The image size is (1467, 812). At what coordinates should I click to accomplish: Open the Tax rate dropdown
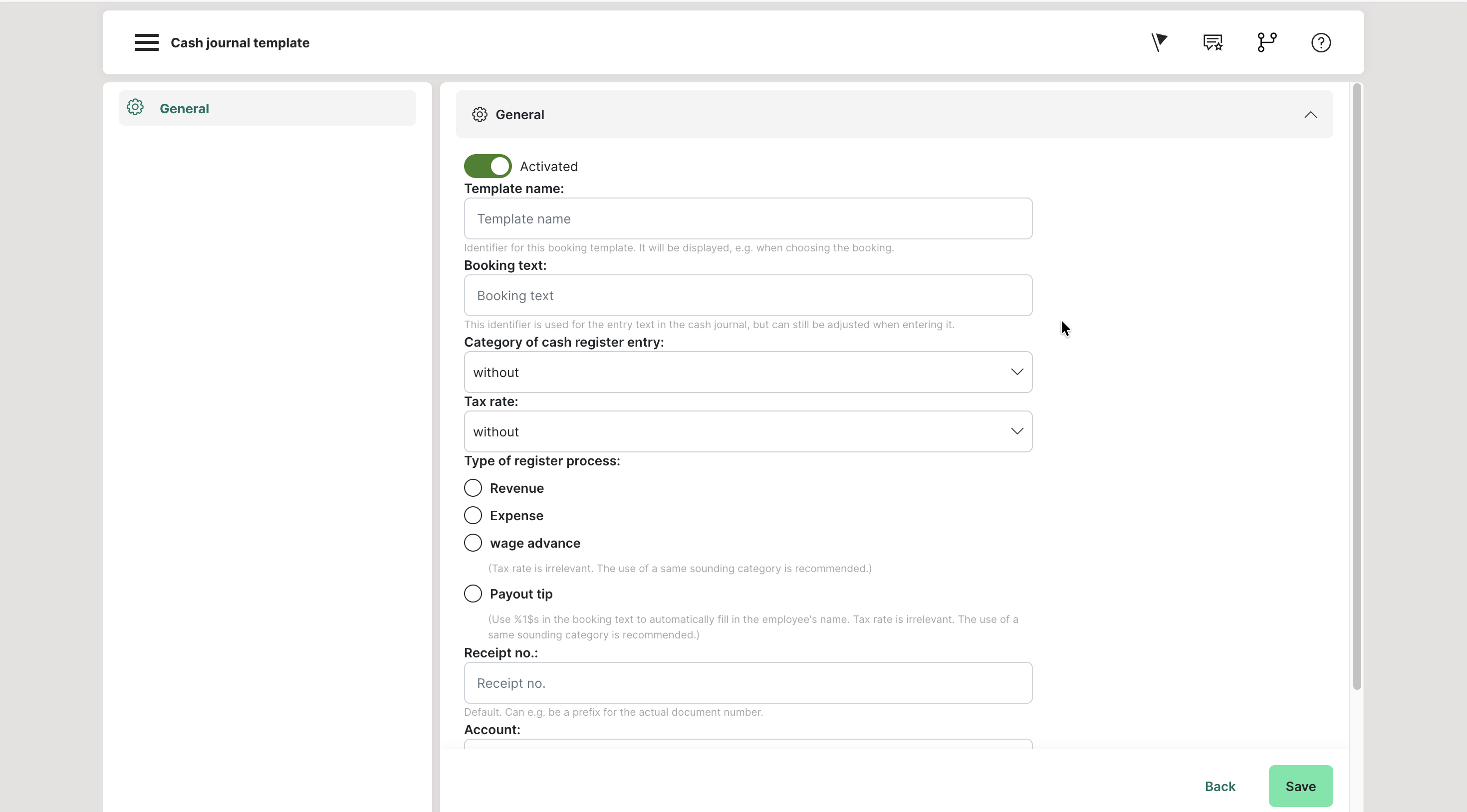click(x=748, y=431)
